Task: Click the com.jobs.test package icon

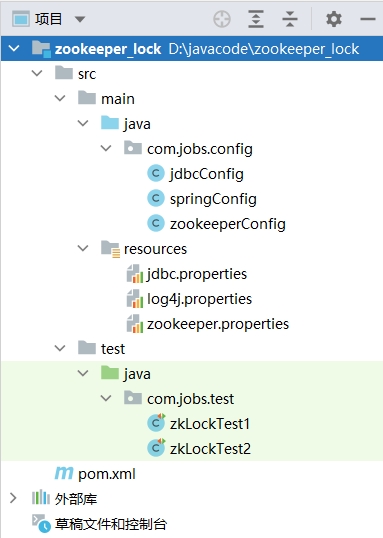Action: tap(133, 398)
